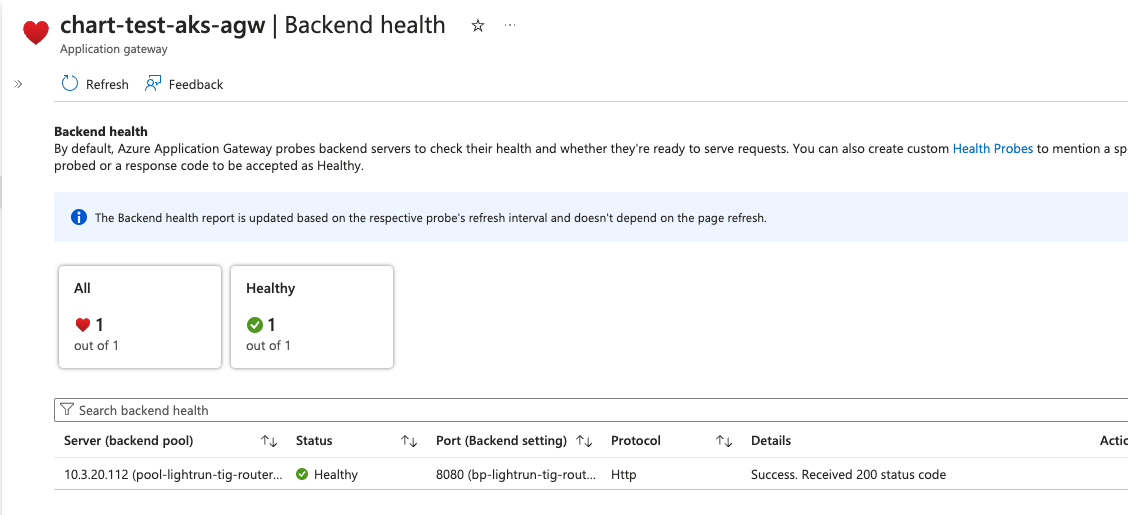Open the more options ellipsis in title
The width and height of the screenshot is (1128, 515).
tap(511, 26)
